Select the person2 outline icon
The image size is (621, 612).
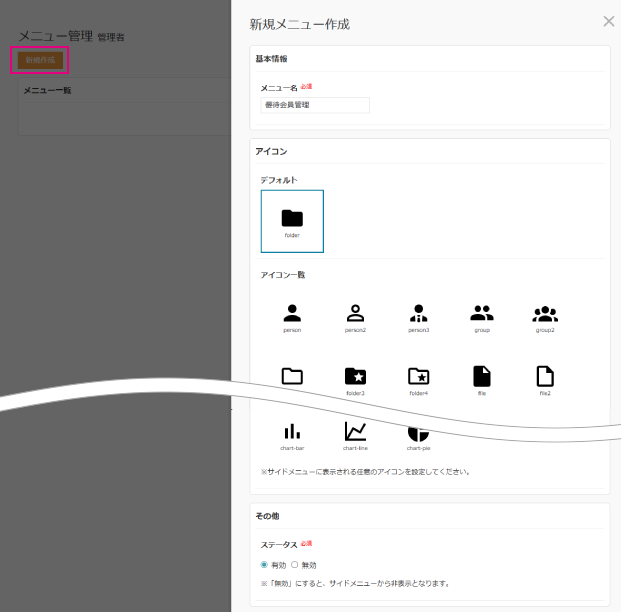click(355, 313)
